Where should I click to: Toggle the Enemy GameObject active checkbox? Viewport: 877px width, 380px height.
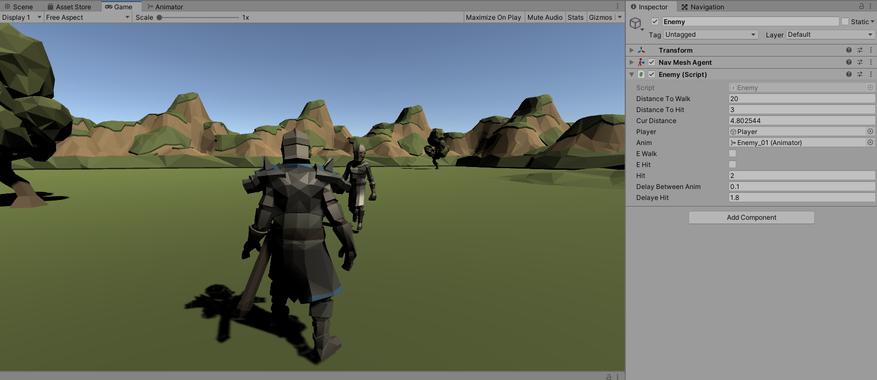coord(655,22)
